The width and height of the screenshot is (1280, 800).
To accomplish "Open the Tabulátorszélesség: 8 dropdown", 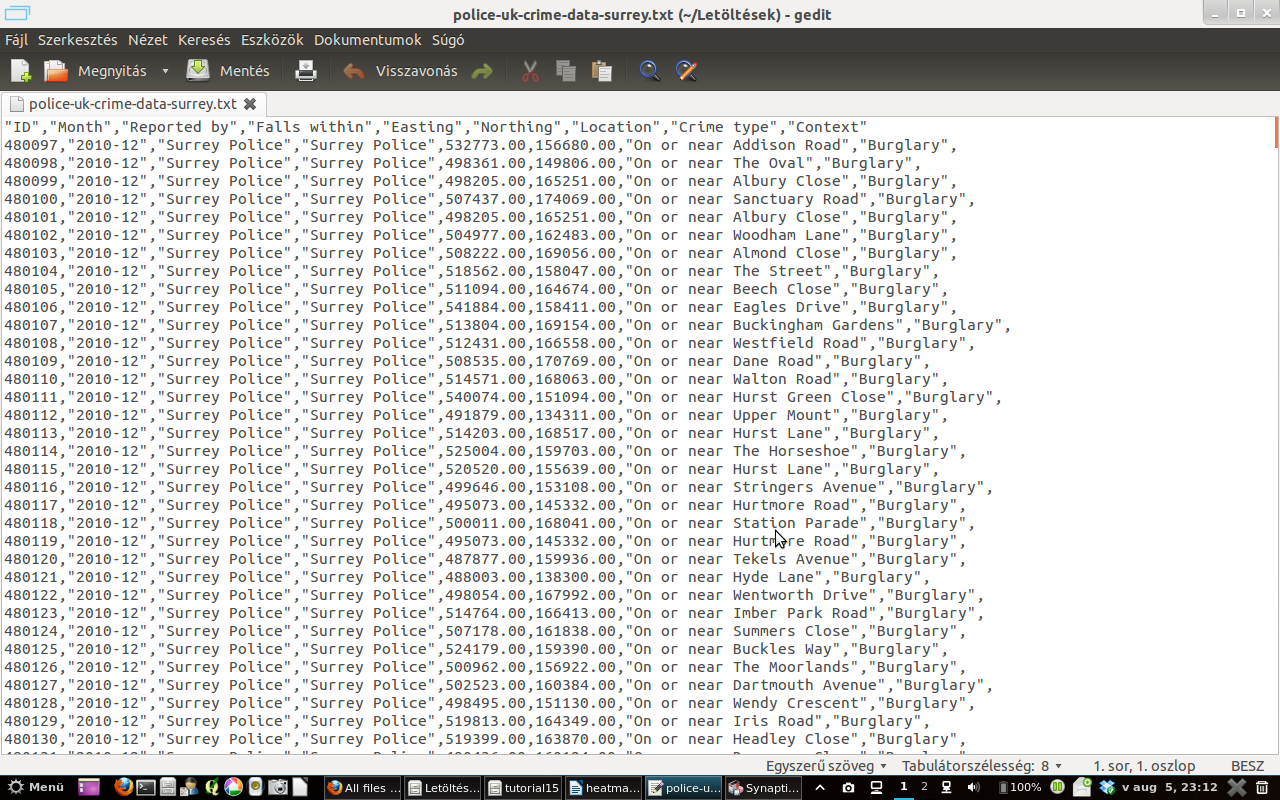I will (x=981, y=765).
